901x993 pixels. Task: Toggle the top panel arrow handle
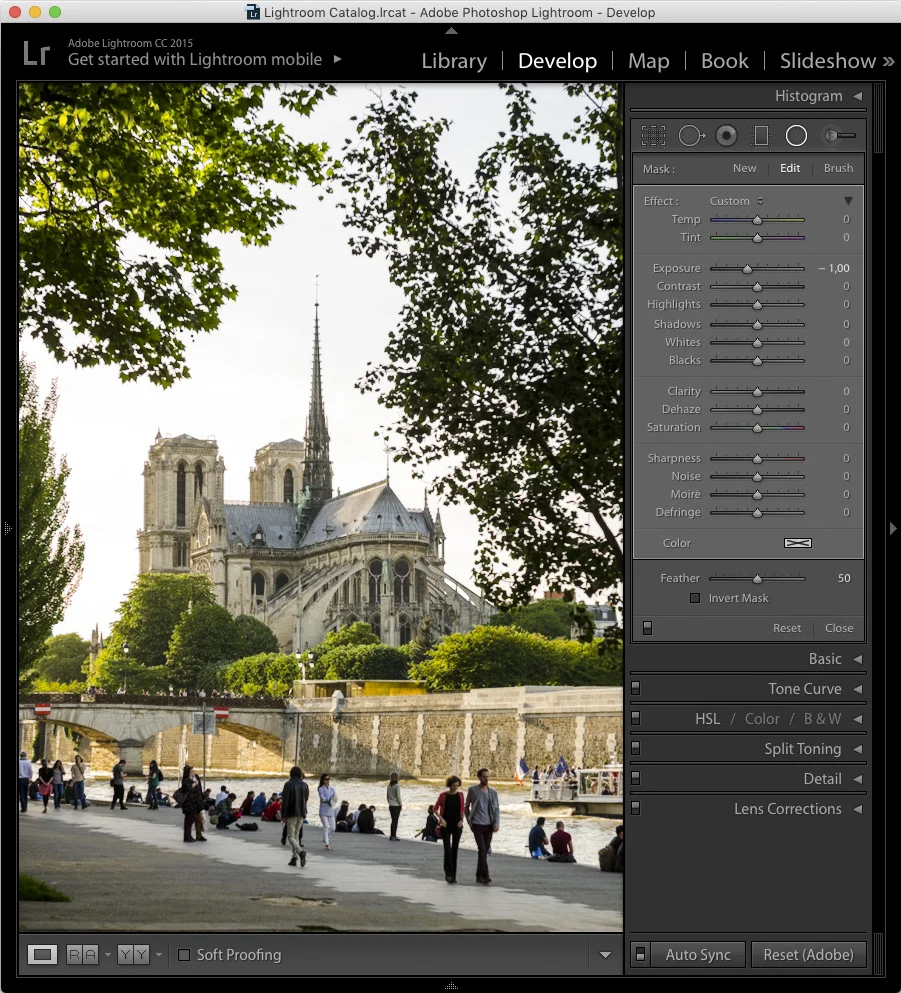tap(451, 30)
